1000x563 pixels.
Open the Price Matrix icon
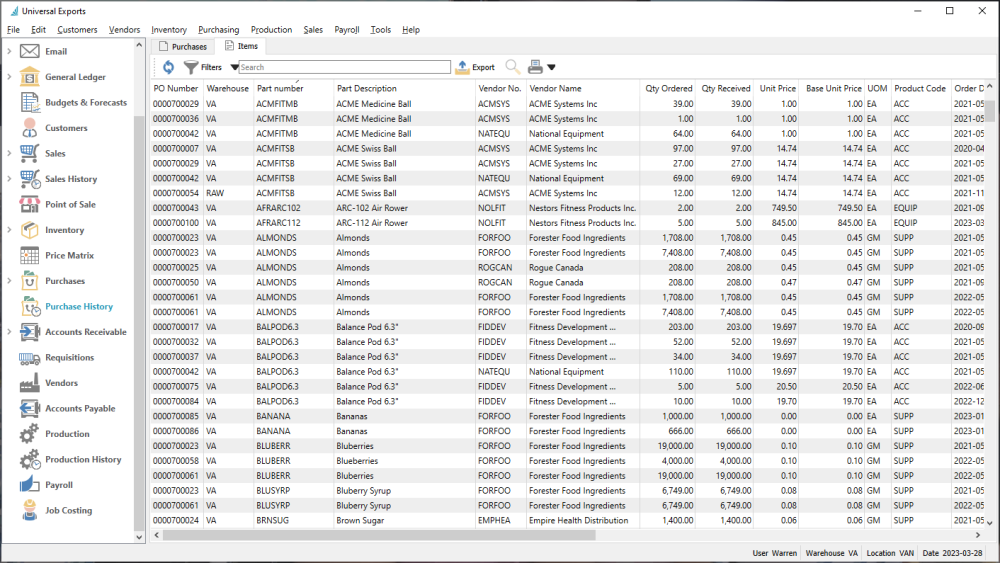coord(29,255)
